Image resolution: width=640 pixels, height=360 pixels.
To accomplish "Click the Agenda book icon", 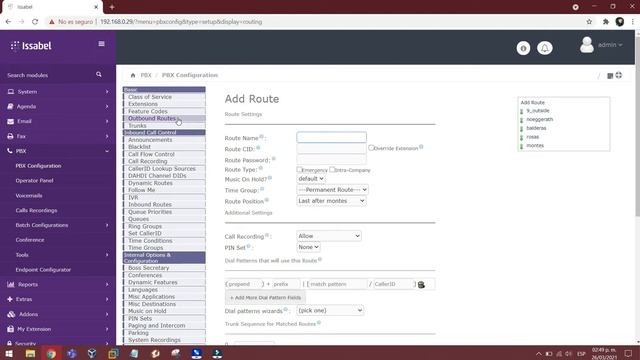I will point(10,107).
